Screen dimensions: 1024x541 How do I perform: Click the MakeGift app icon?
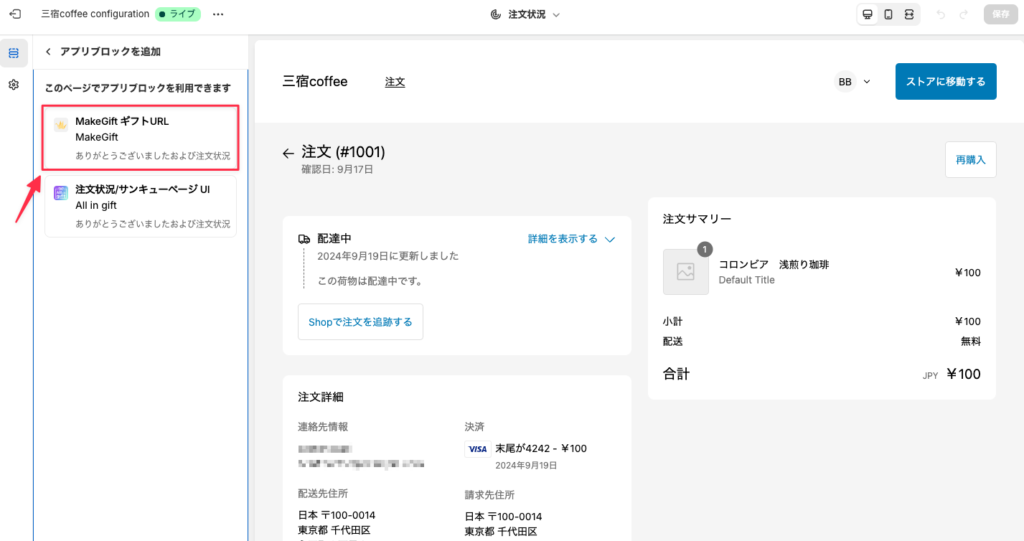pyautogui.click(x=61, y=125)
